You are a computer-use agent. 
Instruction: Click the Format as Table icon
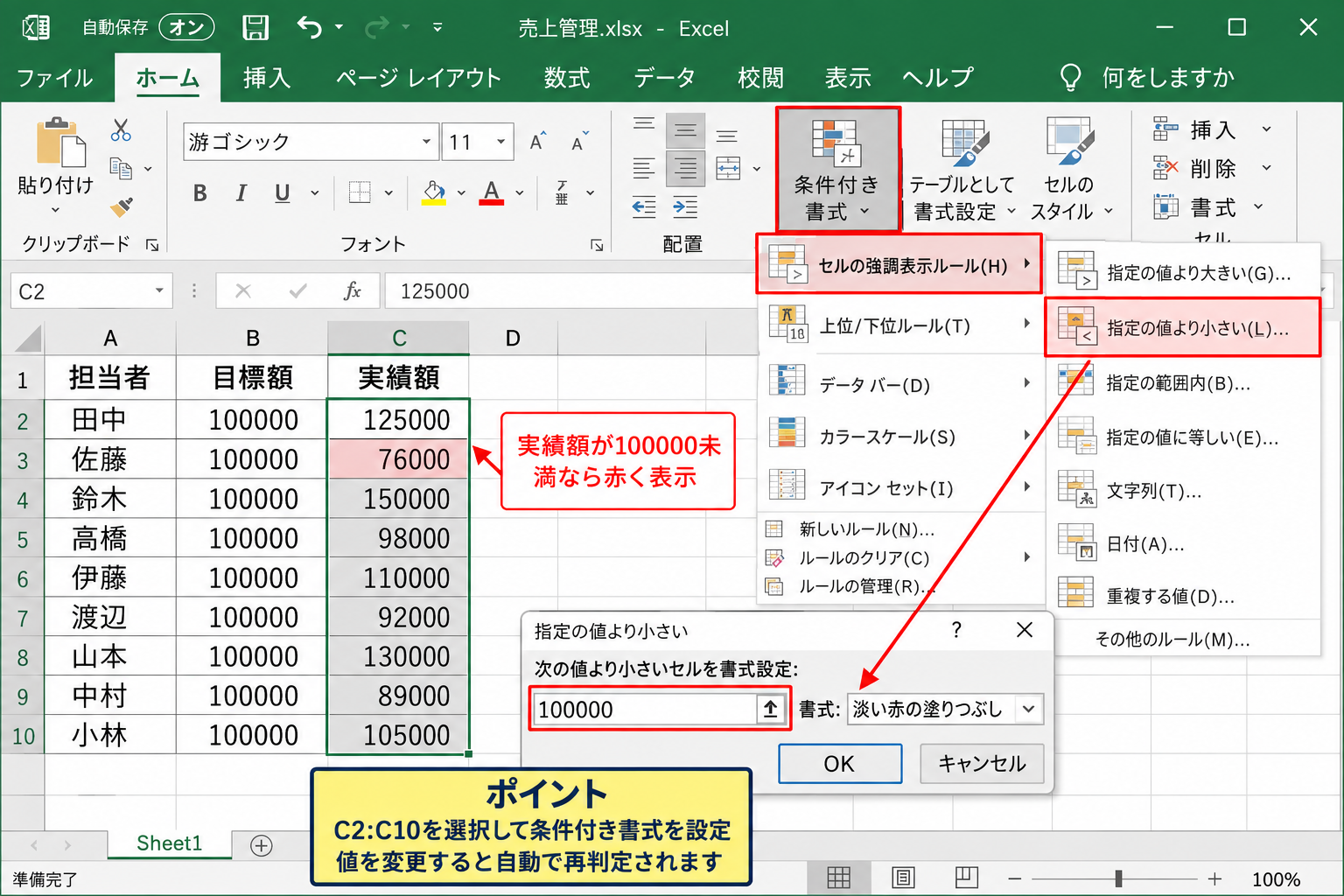click(966, 143)
